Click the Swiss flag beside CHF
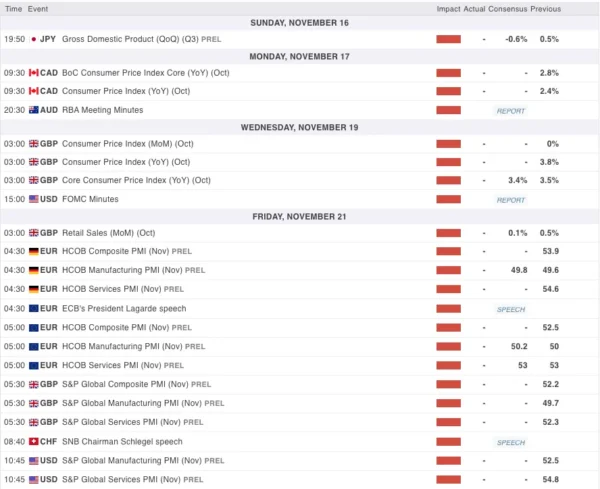Viewport: 600px width, 489px height. [33, 441]
